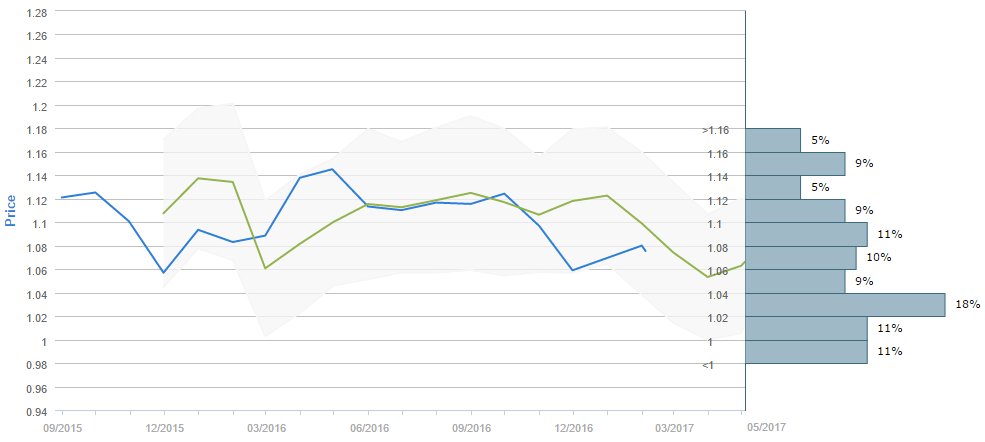Click the 12/2016 x-axis label
This screenshot has height=442, width=985.
(573, 427)
